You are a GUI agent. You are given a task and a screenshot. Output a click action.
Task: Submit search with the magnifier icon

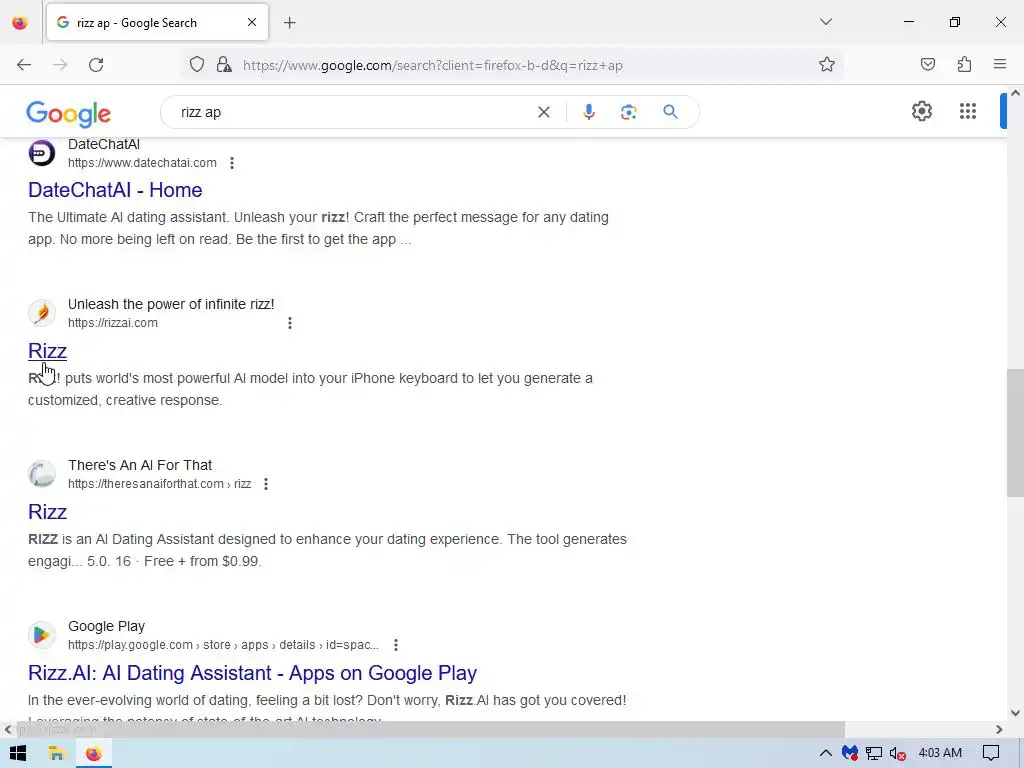coord(670,112)
